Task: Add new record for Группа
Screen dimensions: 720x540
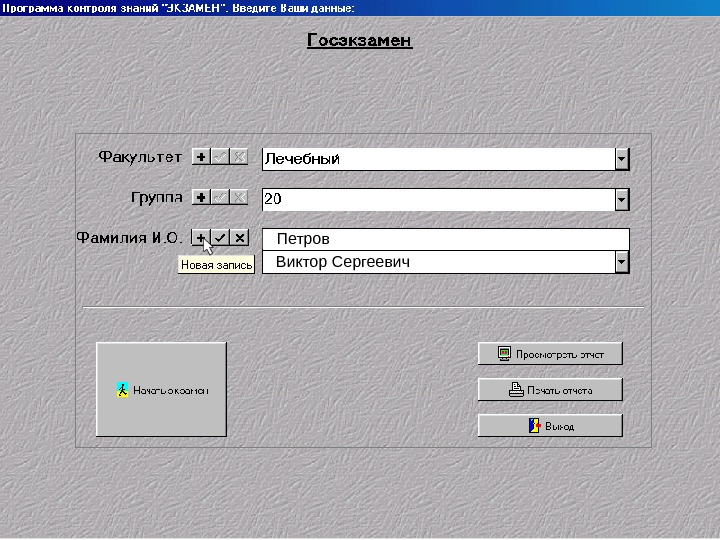Action: coord(201,197)
